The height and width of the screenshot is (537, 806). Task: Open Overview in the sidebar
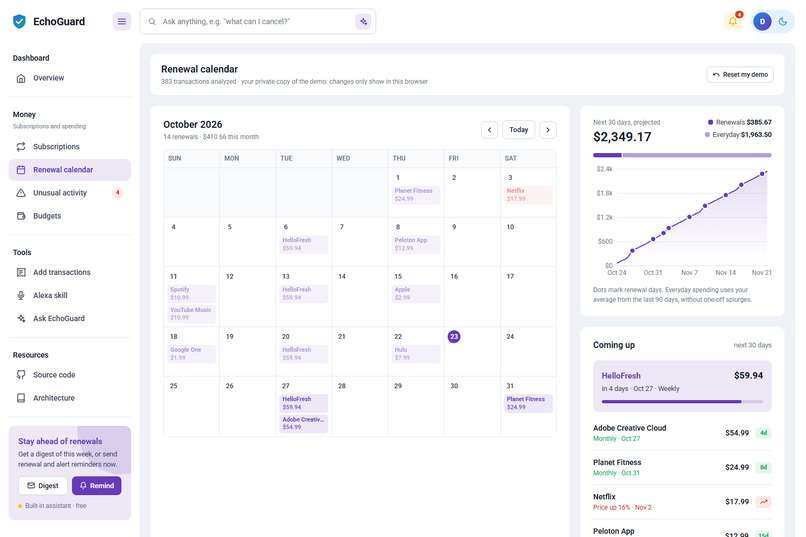pyautogui.click(x=70, y=78)
